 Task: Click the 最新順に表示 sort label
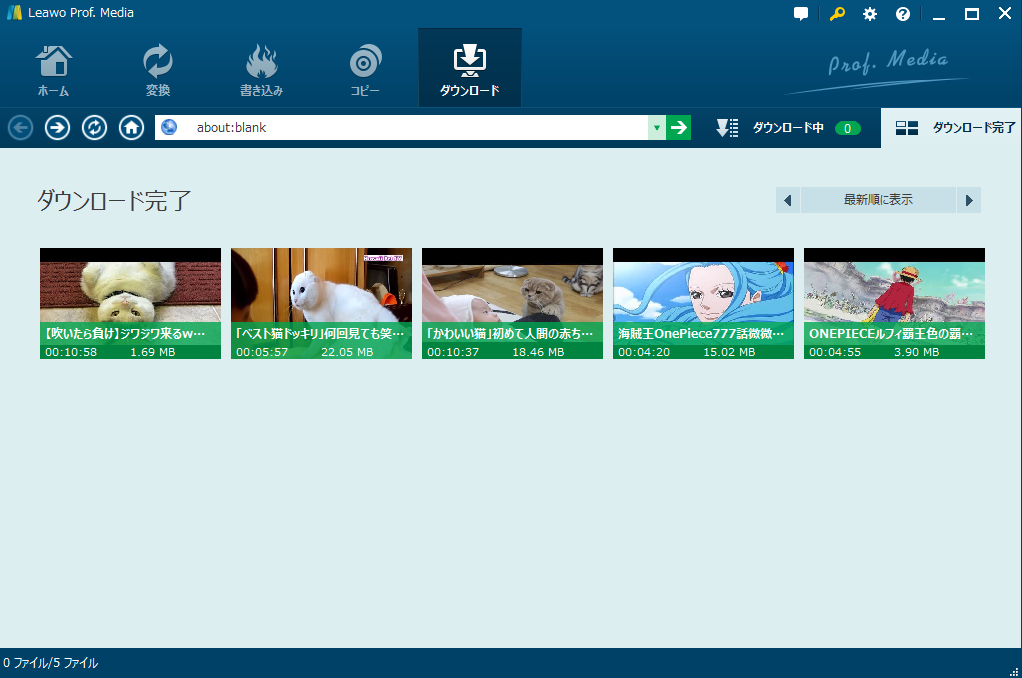(x=878, y=200)
